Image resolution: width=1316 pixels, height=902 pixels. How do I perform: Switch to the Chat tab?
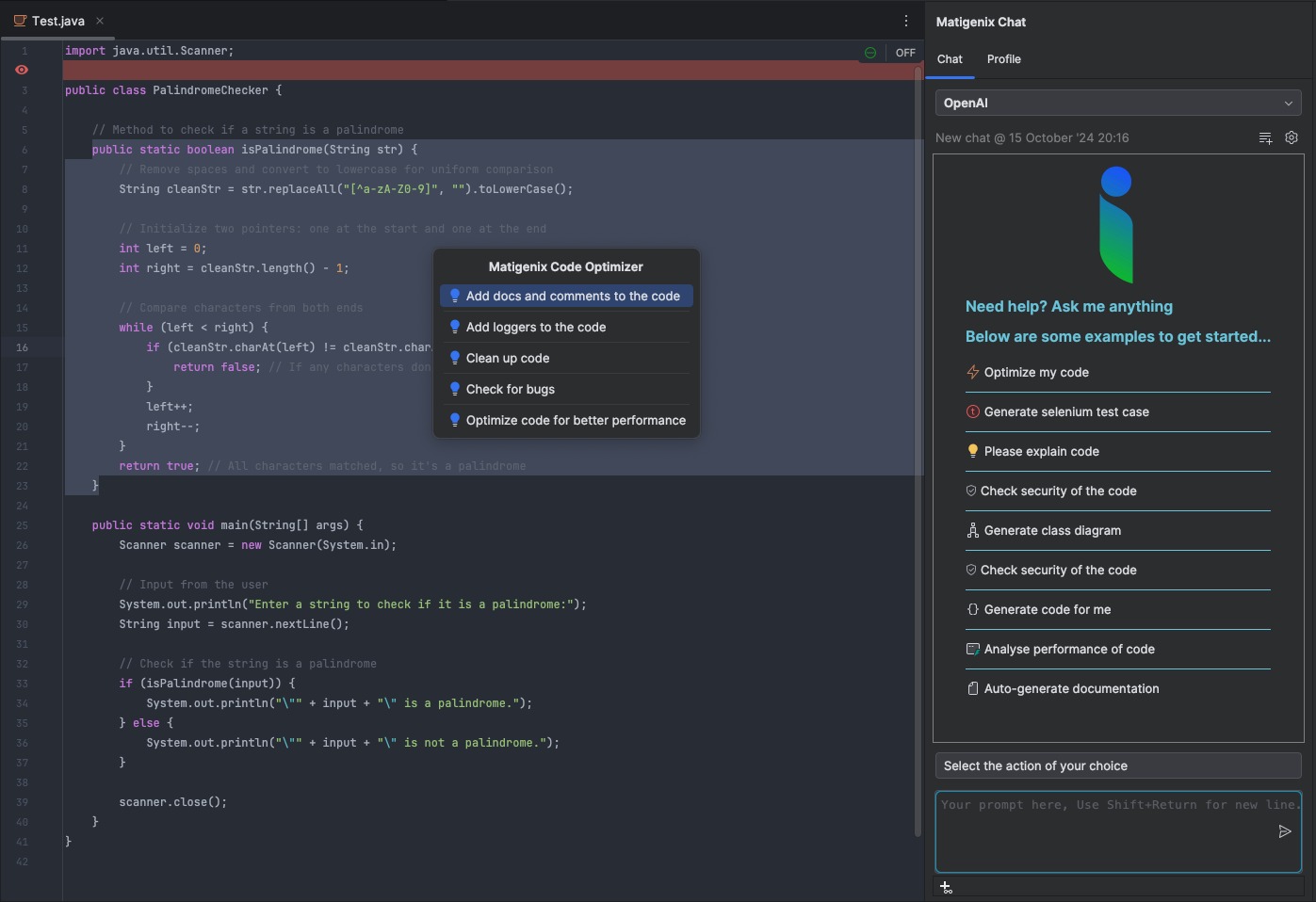click(950, 59)
